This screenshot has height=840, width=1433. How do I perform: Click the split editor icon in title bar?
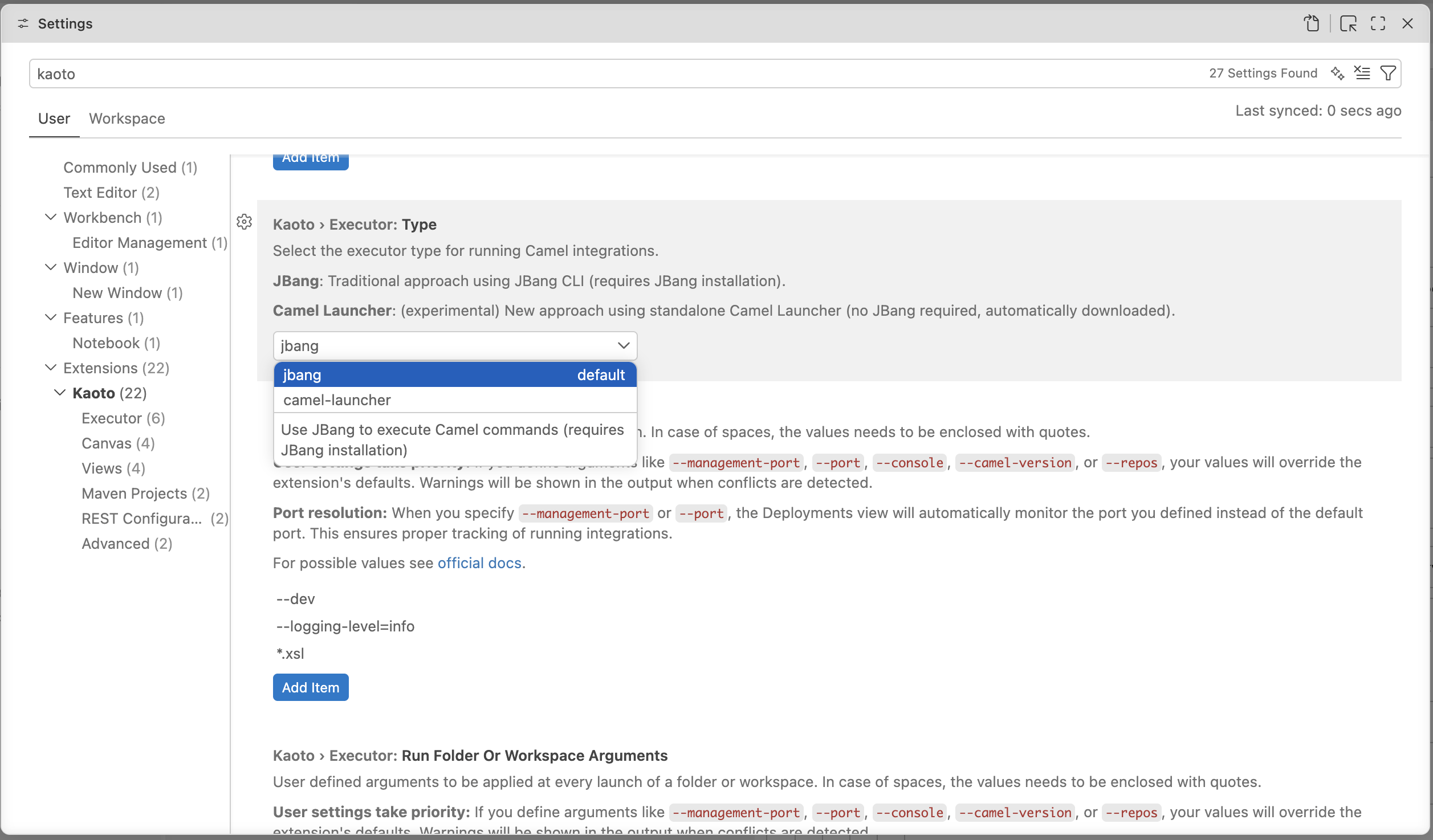[1348, 23]
